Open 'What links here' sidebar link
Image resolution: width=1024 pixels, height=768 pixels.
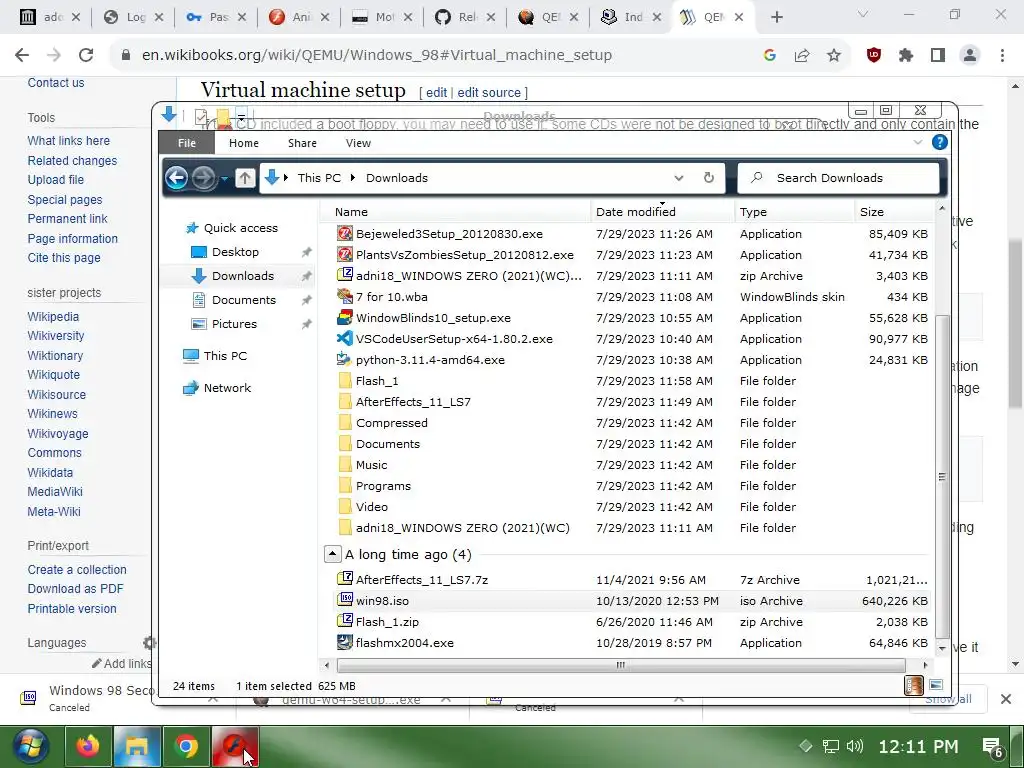(69, 141)
